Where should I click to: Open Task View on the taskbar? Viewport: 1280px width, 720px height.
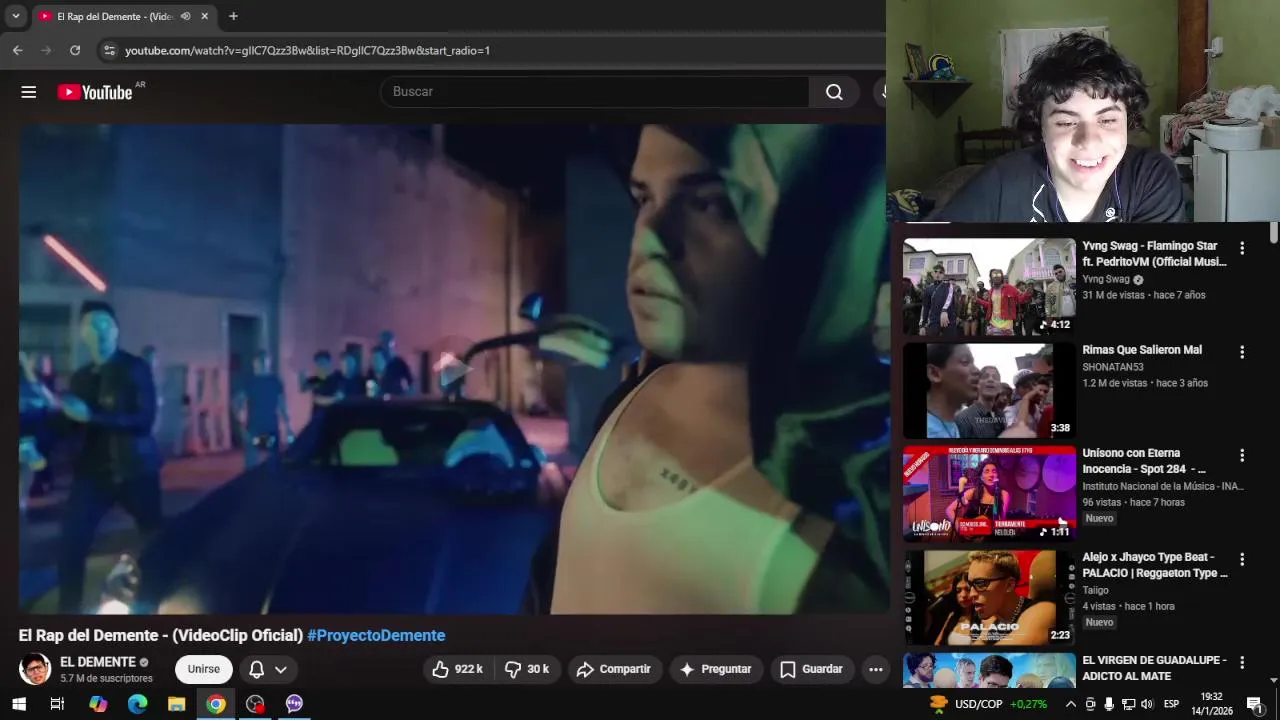coord(57,704)
